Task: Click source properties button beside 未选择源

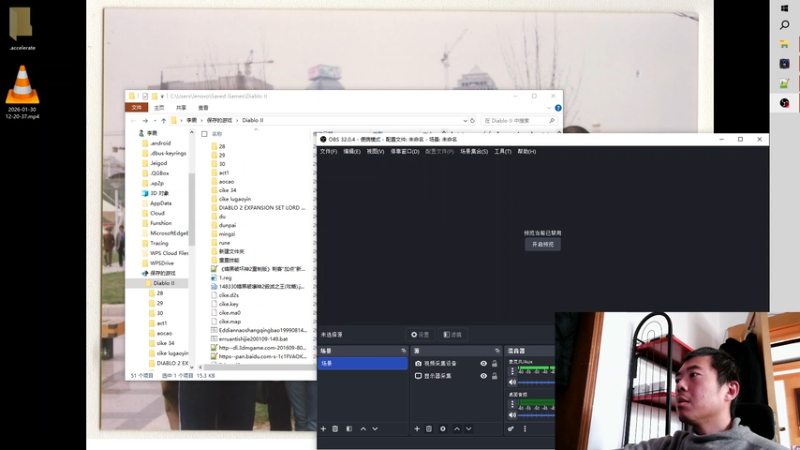Action: 420,335
